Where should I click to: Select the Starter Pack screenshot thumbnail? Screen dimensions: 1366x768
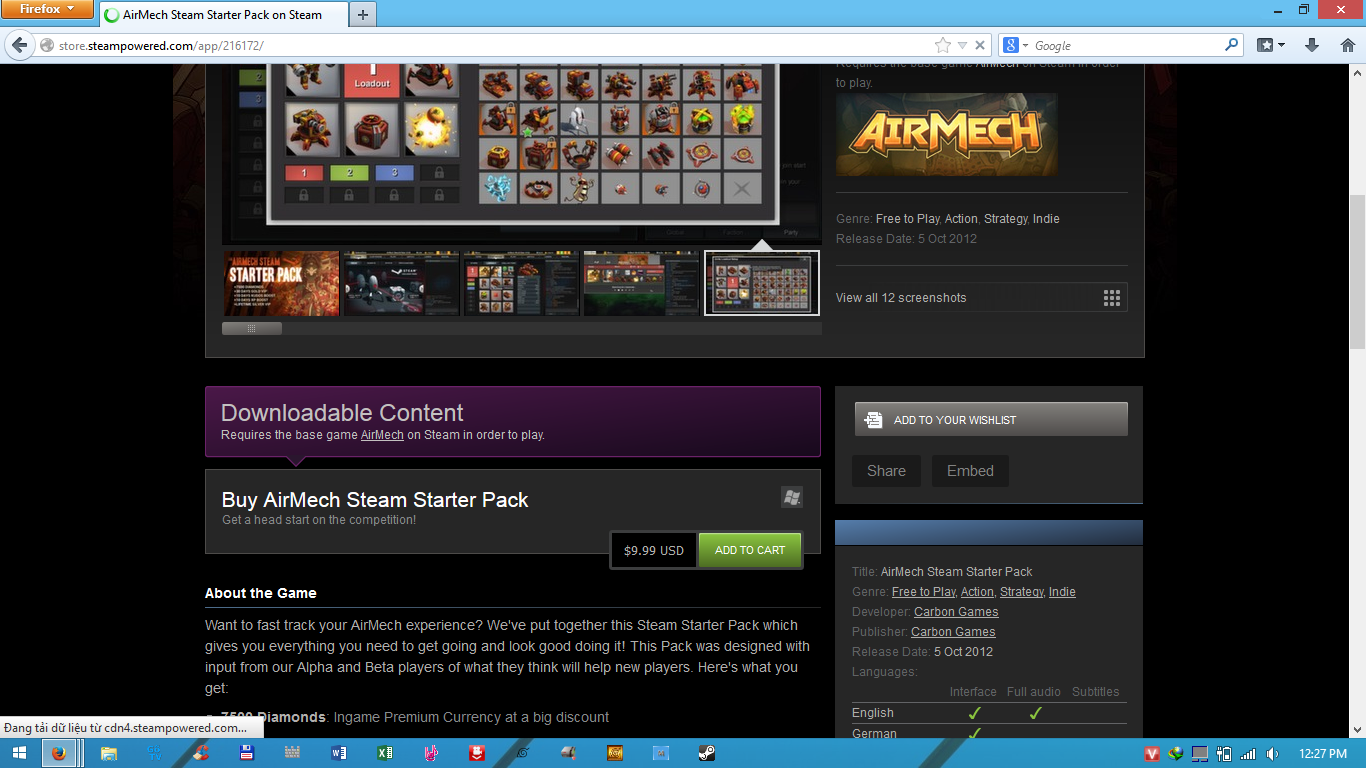click(x=281, y=283)
